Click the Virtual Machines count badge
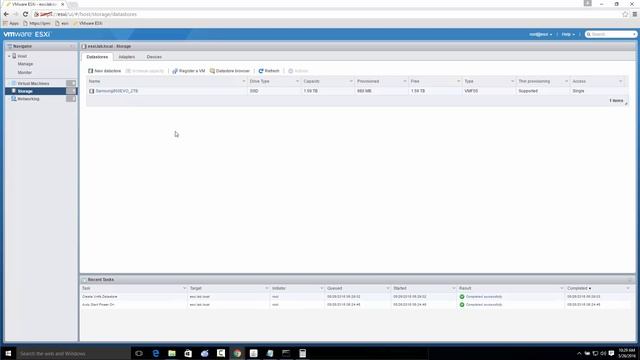640x360 pixels. click(71, 83)
